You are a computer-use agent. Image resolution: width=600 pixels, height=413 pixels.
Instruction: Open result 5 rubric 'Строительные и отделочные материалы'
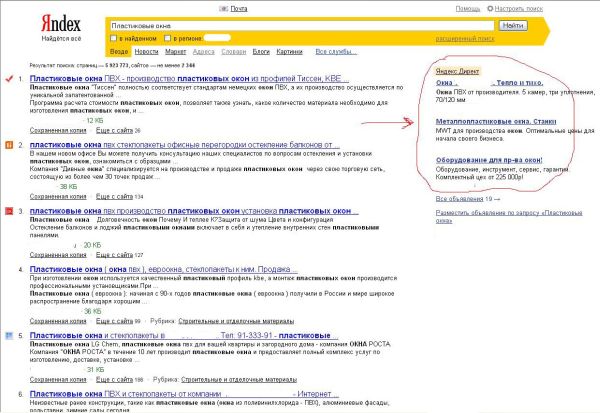[x=239, y=379]
